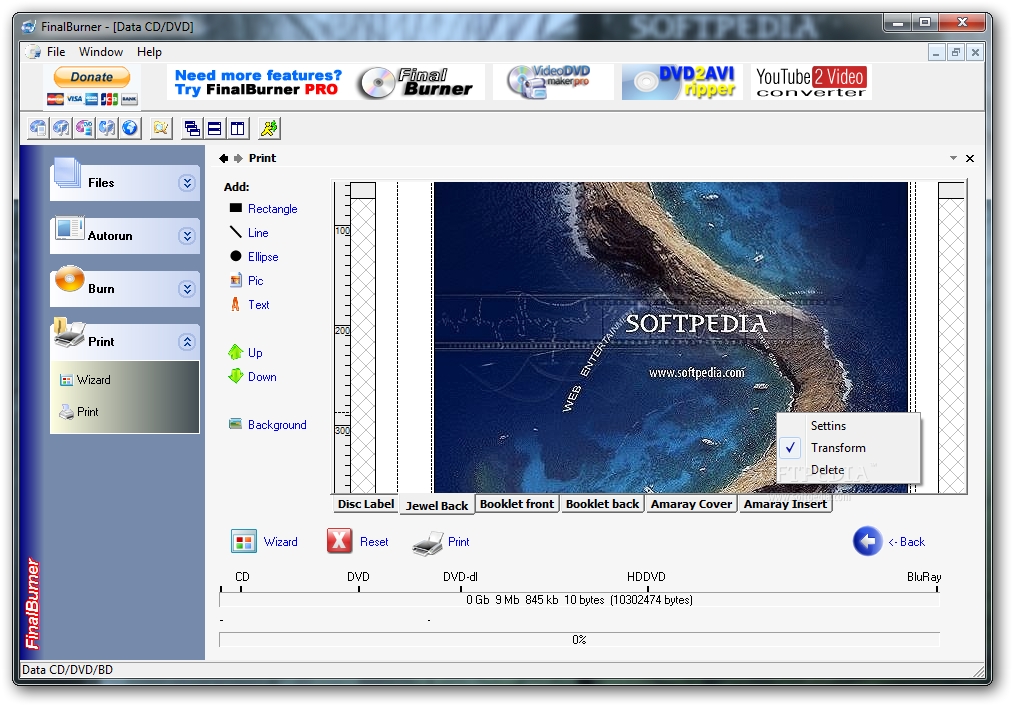Navigate back with the black left arrow

(x=224, y=158)
